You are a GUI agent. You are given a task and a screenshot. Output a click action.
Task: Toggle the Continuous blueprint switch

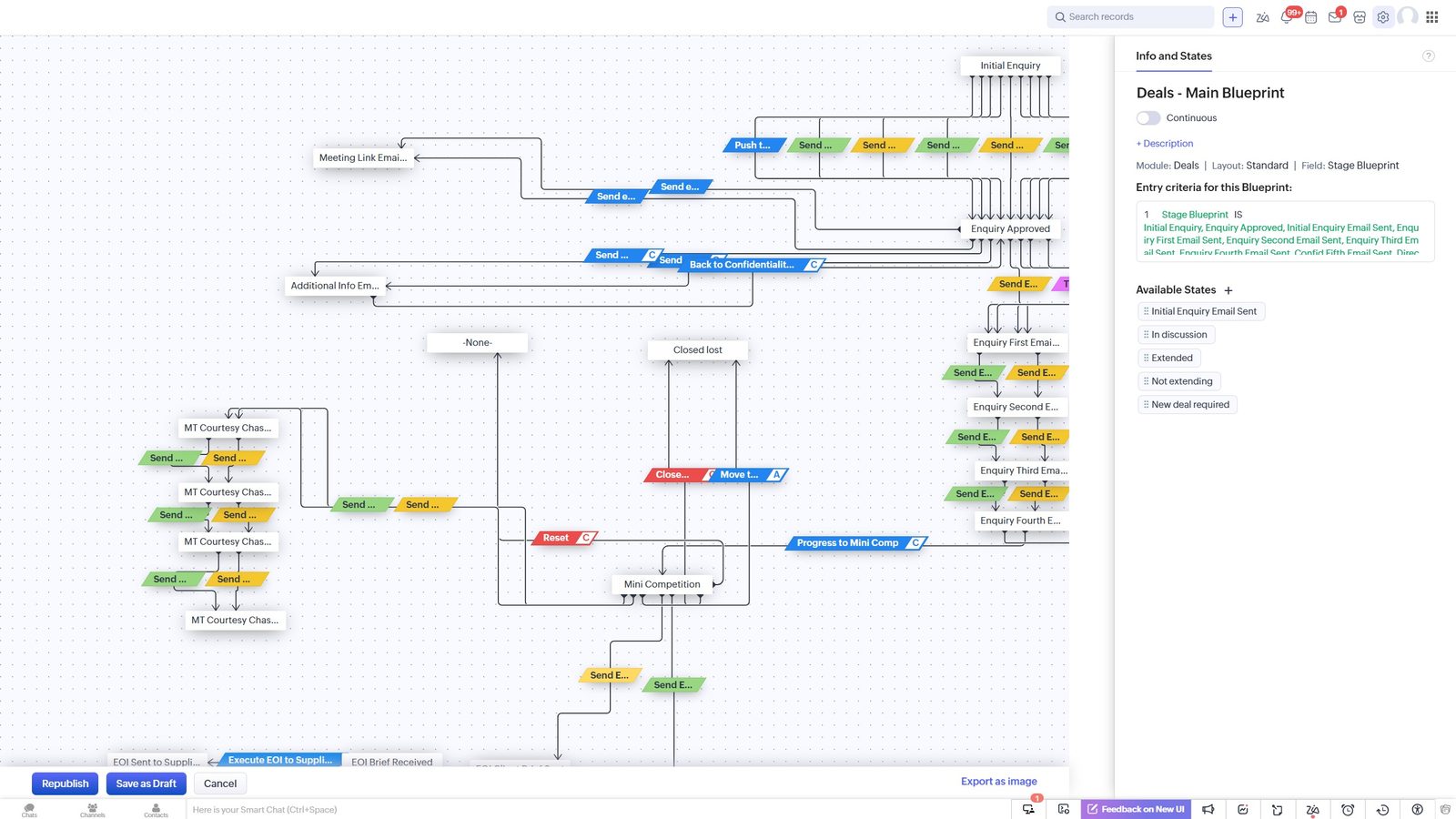click(1148, 118)
